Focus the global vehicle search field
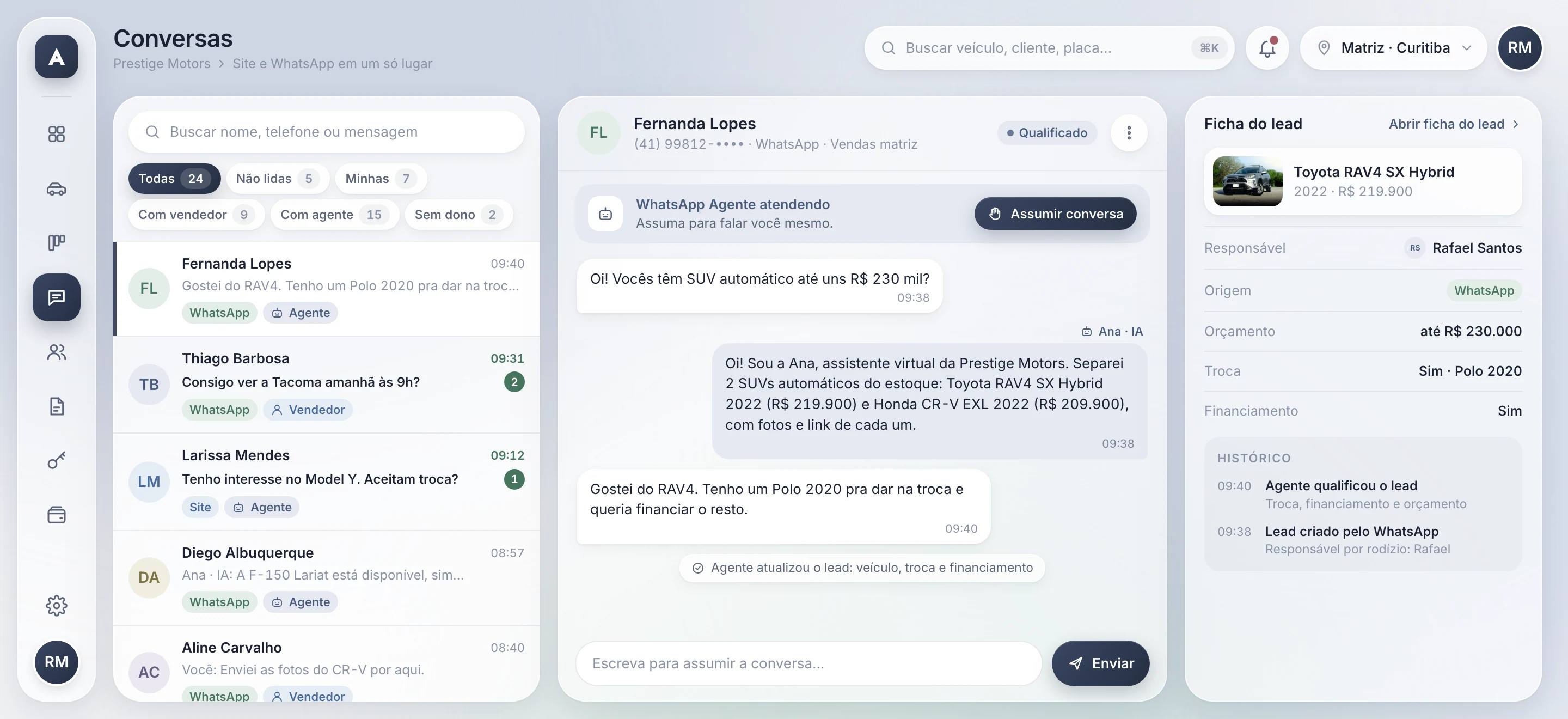1568x719 pixels. click(x=1049, y=47)
